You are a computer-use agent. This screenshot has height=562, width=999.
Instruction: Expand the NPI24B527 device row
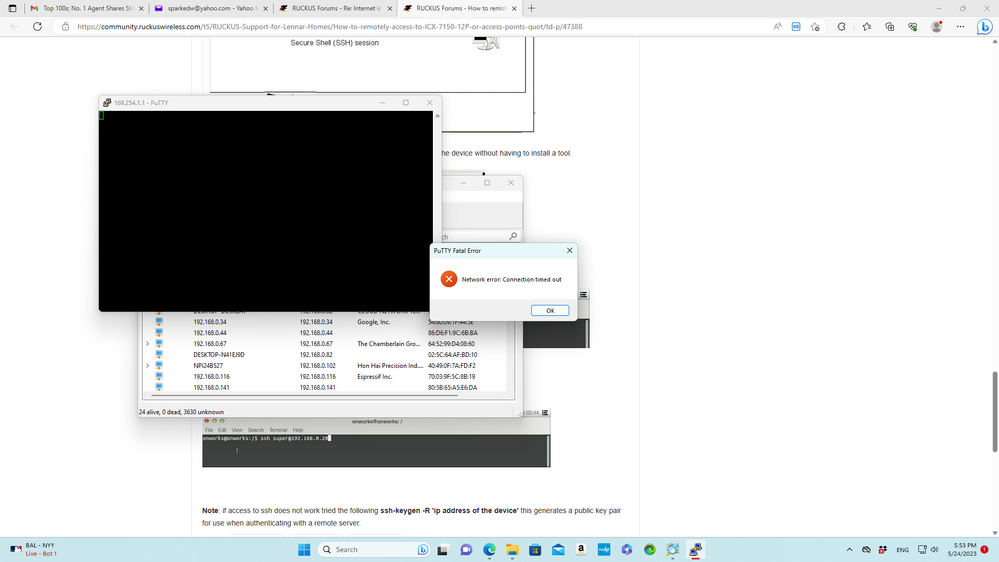pyautogui.click(x=148, y=366)
